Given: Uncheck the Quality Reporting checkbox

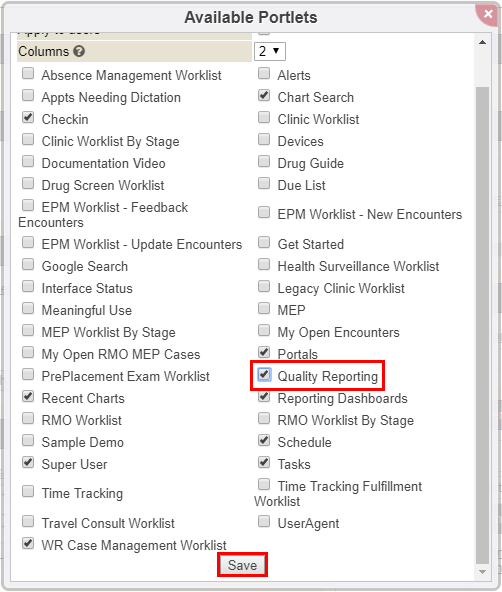Looking at the screenshot, I should 264,375.
